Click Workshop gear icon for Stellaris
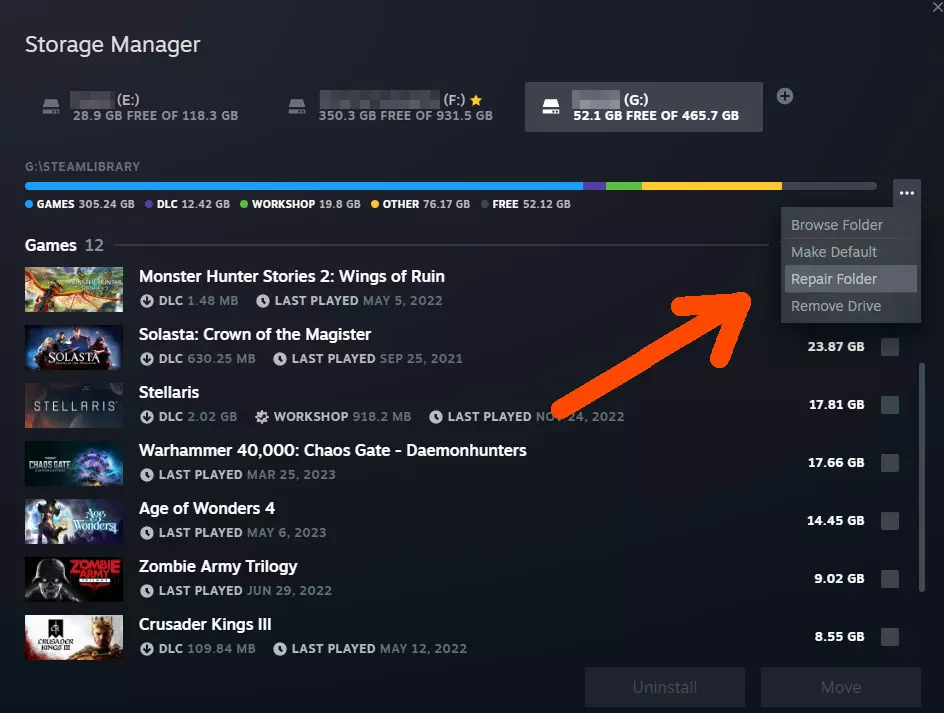The width and height of the screenshot is (944, 713). coord(262,417)
